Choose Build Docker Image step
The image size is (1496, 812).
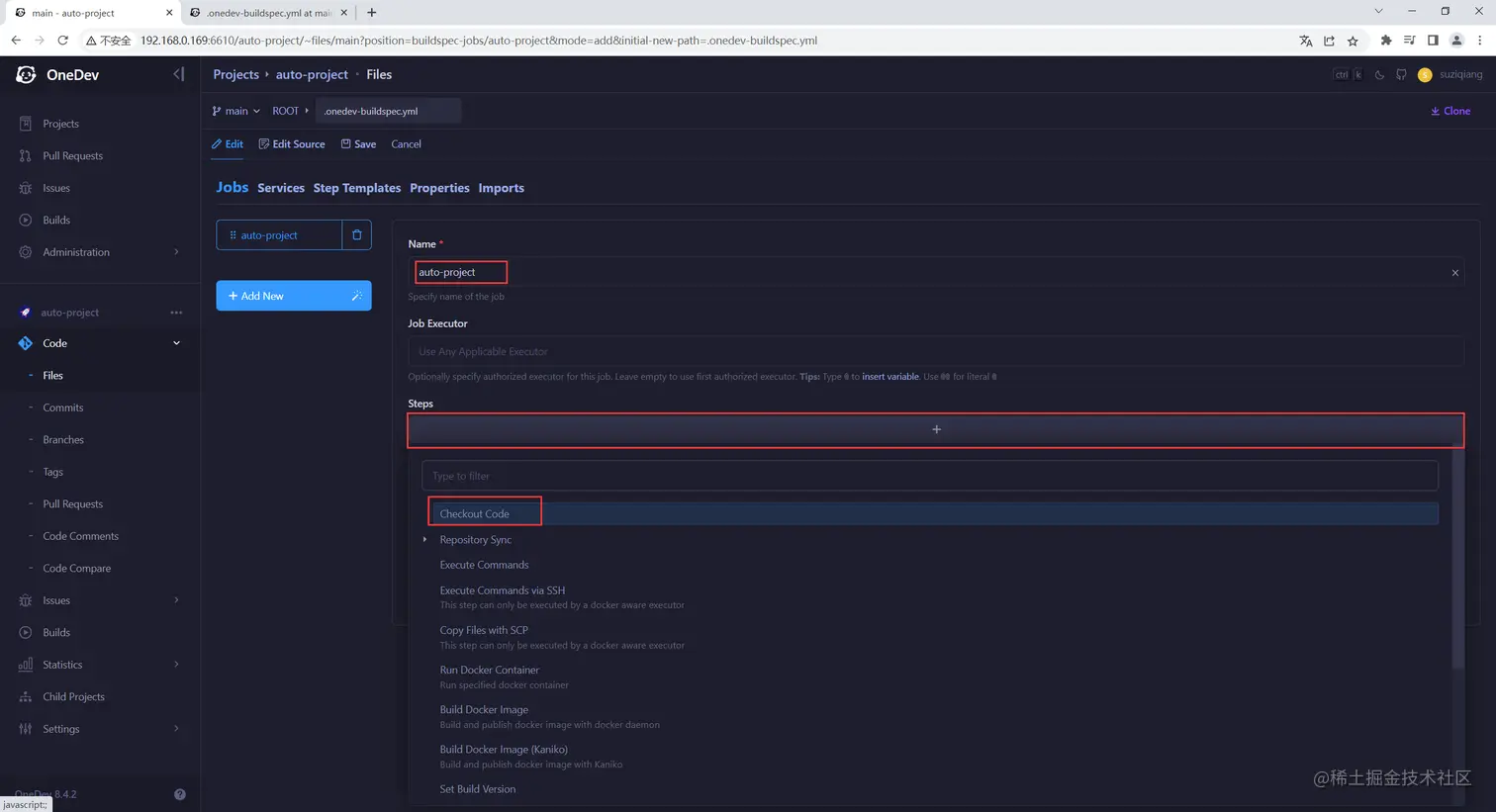[x=484, y=709]
